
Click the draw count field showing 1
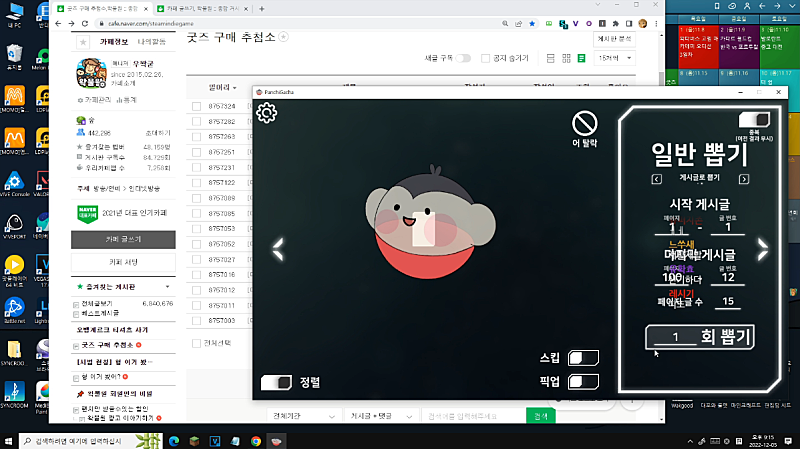point(675,337)
